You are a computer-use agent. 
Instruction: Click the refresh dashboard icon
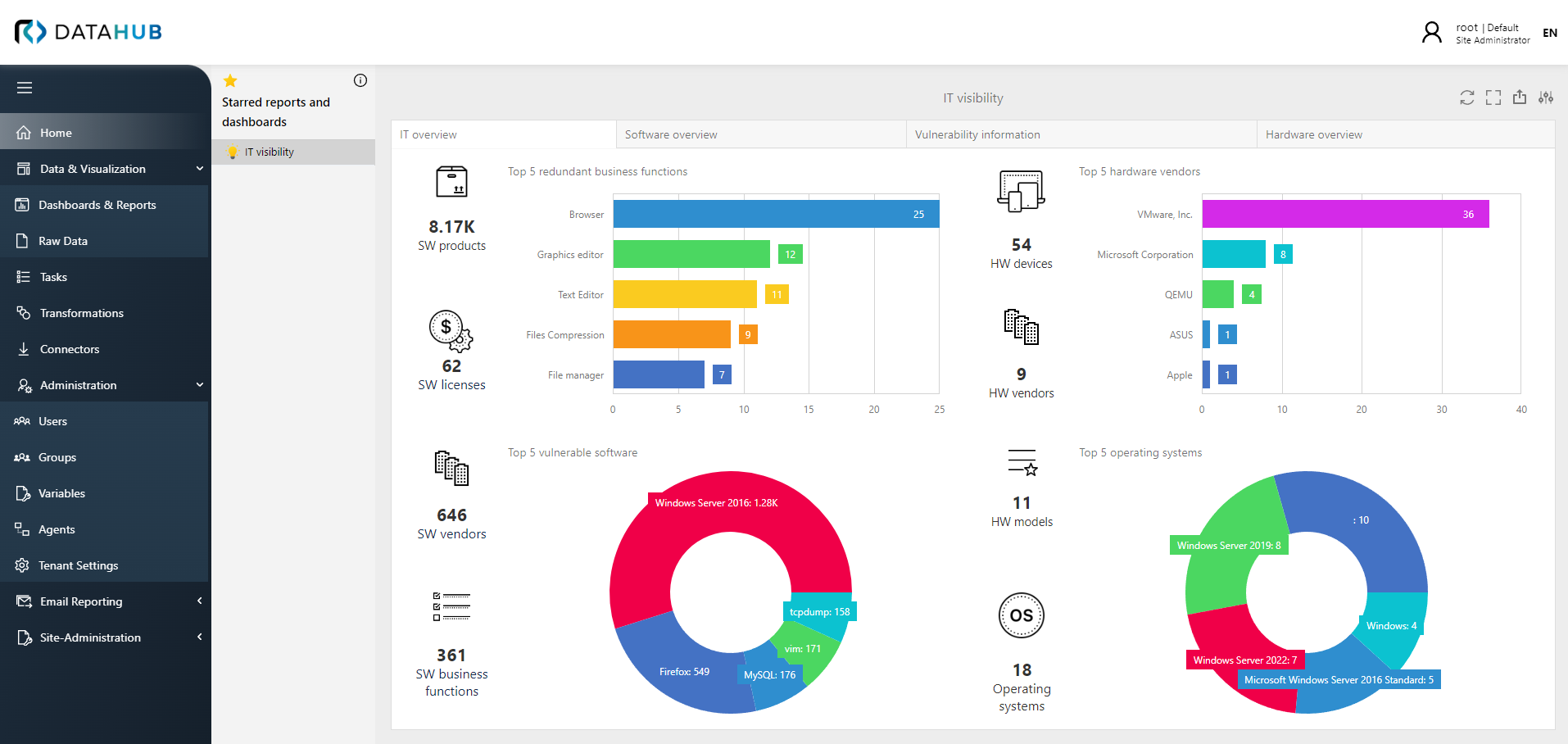click(x=1466, y=98)
